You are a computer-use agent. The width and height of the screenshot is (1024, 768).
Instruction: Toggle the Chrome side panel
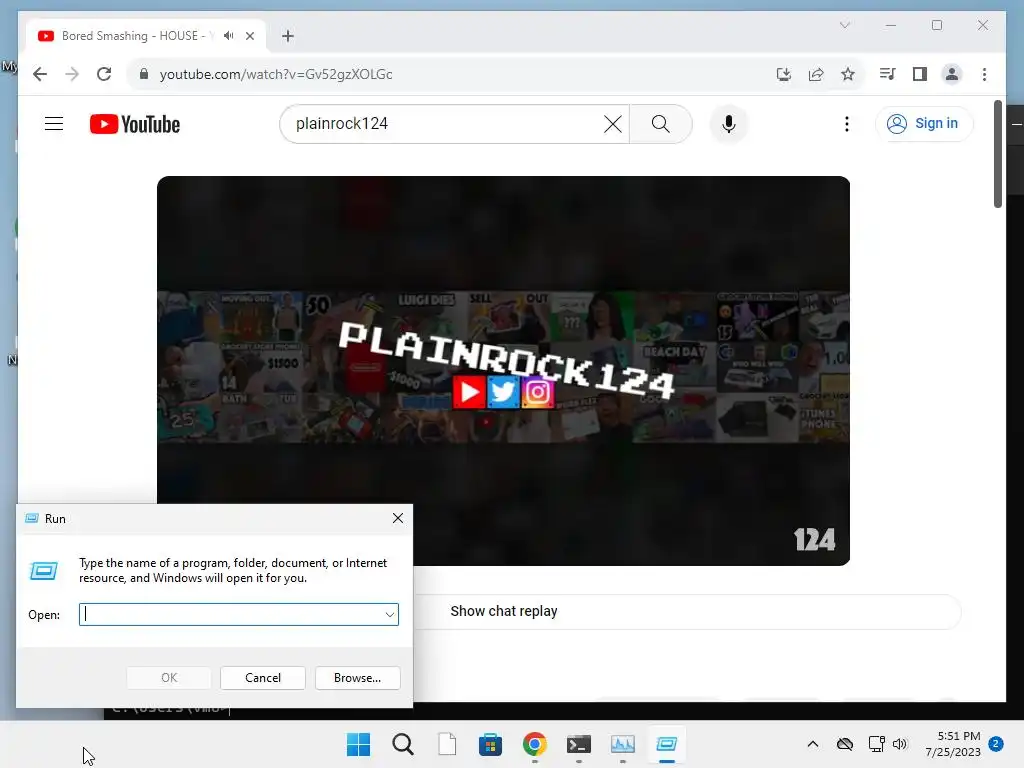pyautogui.click(x=920, y=74)
